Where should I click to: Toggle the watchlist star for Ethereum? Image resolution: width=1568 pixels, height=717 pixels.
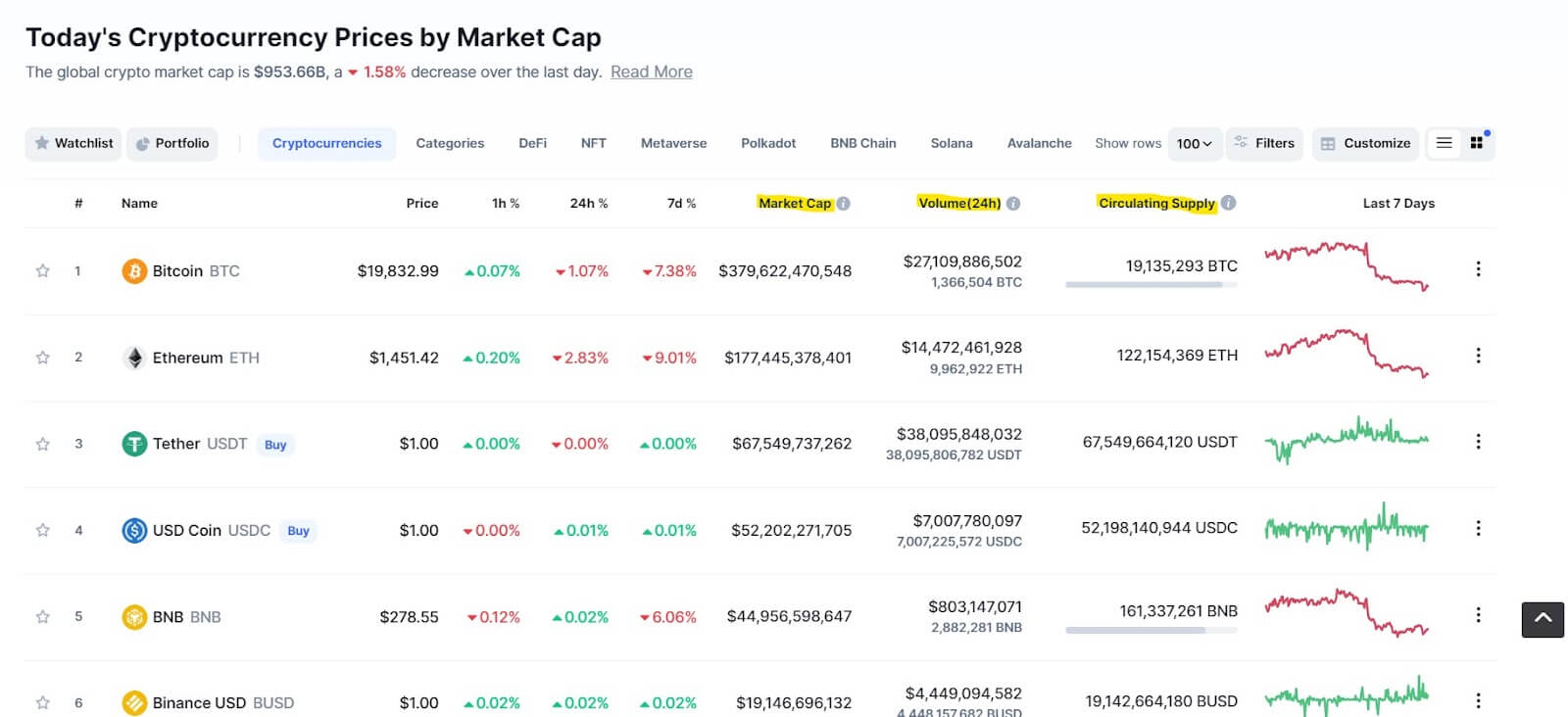[42, 358]
